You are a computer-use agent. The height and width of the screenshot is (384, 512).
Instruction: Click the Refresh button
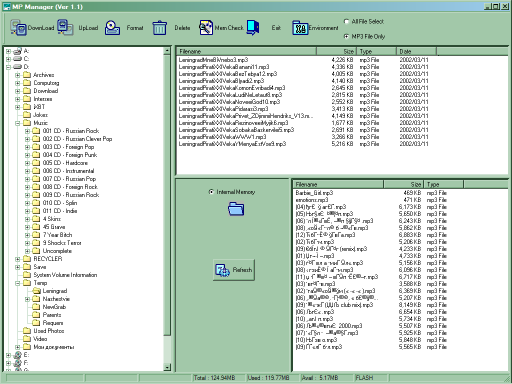pos(234,270)
